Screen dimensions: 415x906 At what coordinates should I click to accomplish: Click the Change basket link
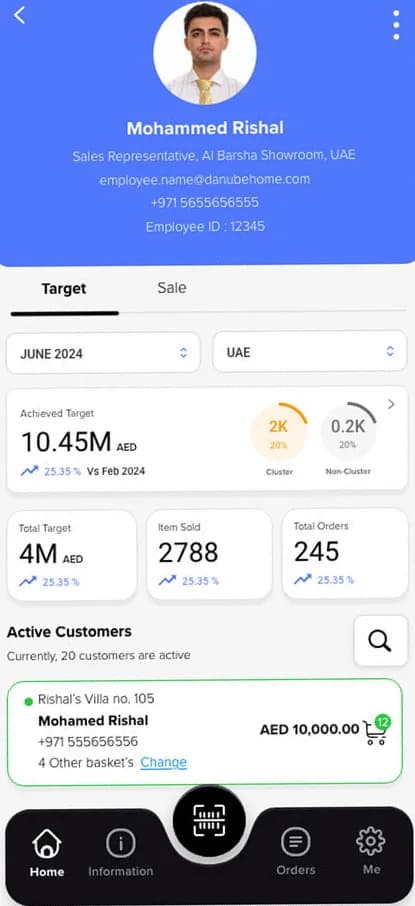[x=164, y=762]
